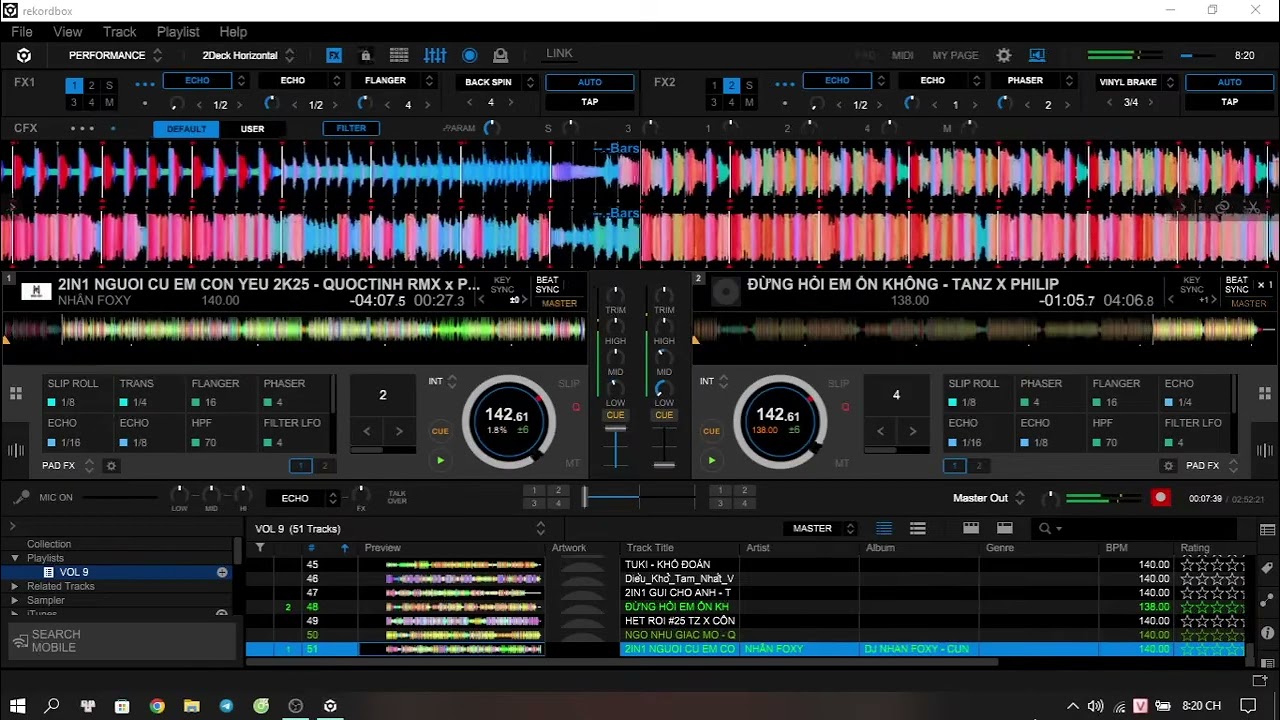
Task: Open the info panel icon on right sidebar
Action: 1268,633
